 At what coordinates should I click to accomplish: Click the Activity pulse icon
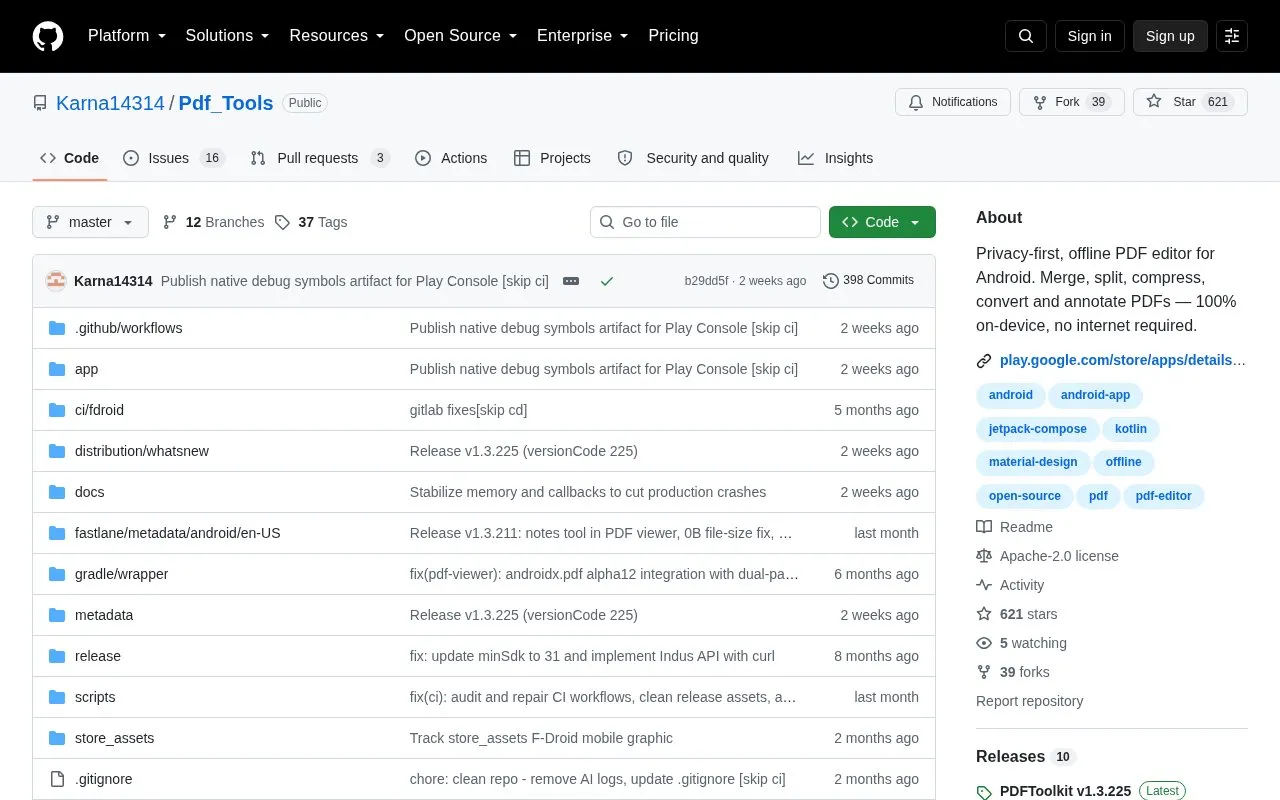coord(984,585)
